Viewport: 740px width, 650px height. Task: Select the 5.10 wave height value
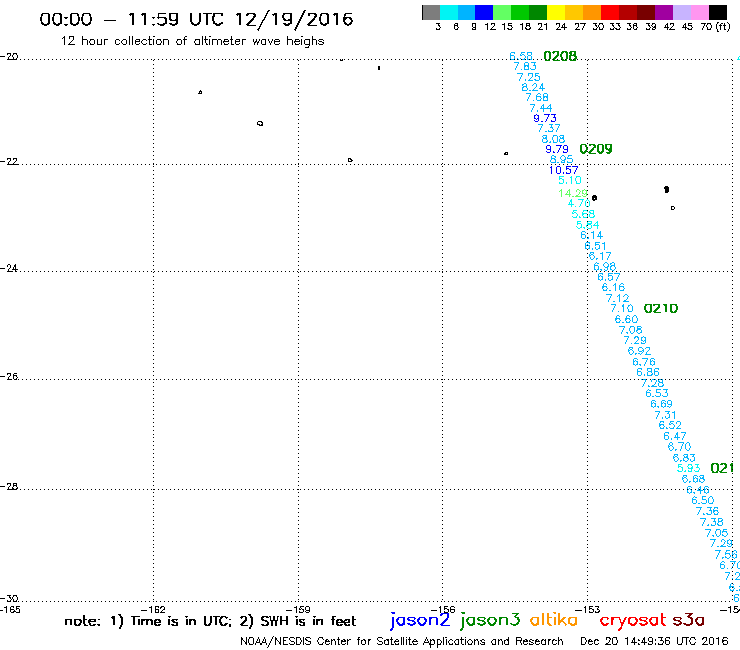click(x=570, y=180)
